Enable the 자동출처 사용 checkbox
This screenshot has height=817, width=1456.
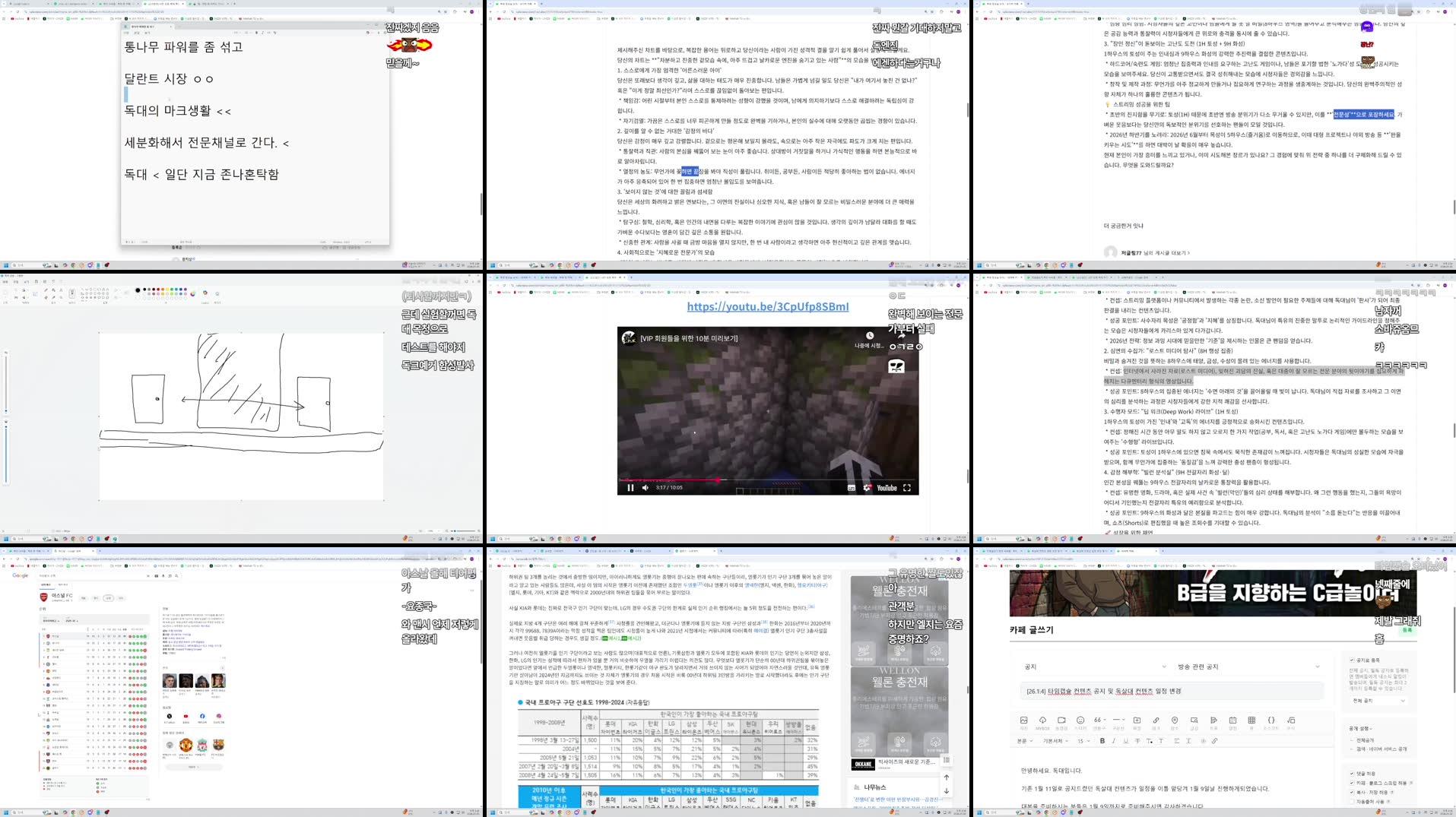(x=1353, y=801)
